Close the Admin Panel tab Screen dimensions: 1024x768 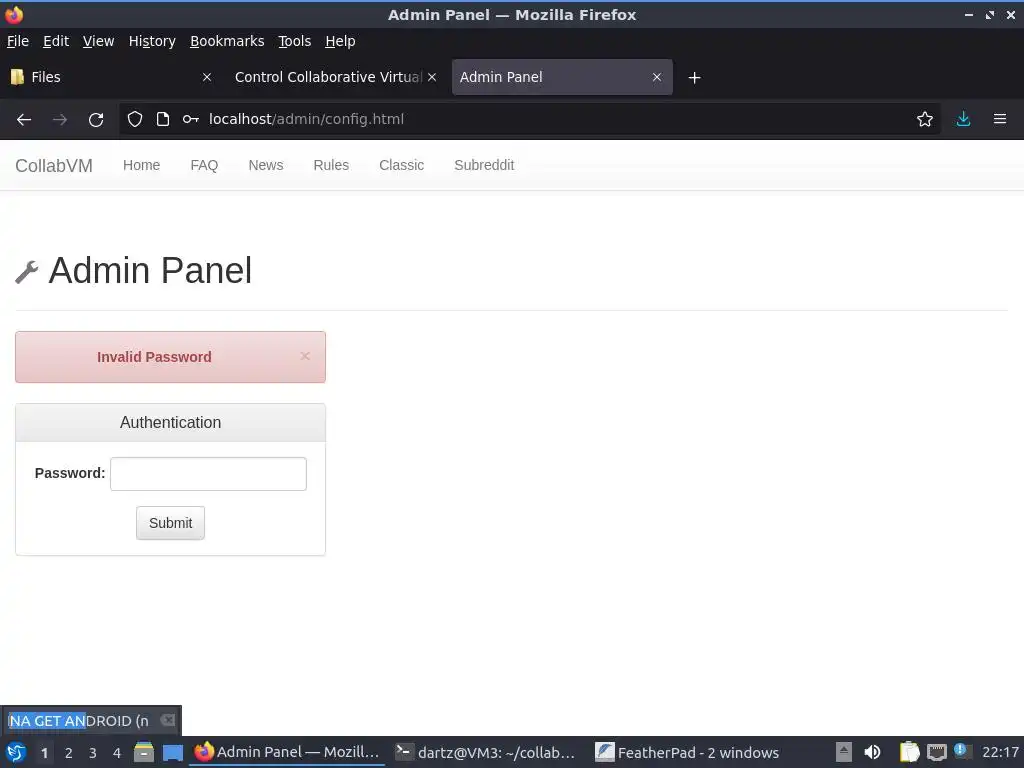click(x=657, y=77)
